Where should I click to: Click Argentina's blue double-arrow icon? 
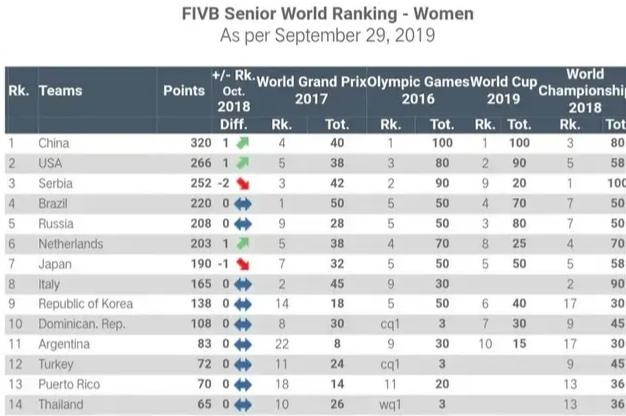[x=243, y=345]
